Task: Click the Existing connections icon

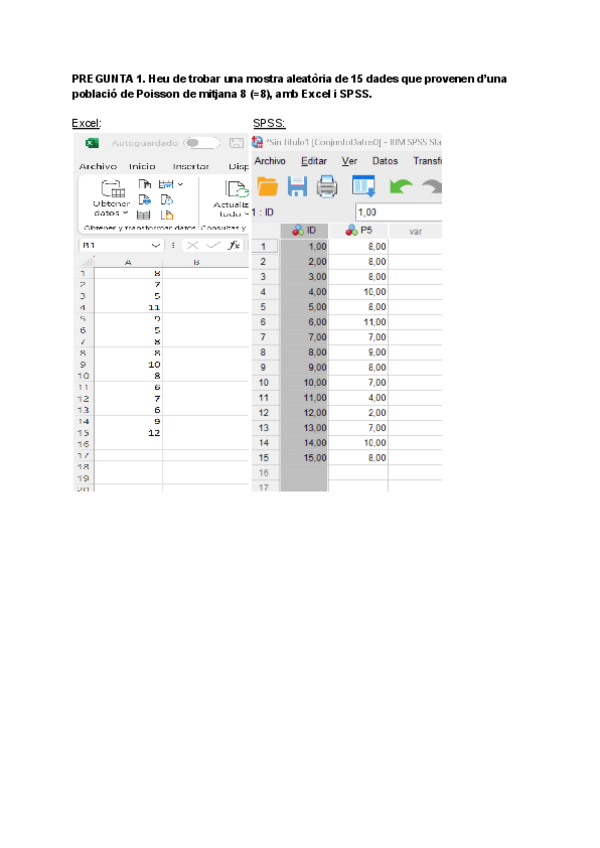Action: pos(167,215)
